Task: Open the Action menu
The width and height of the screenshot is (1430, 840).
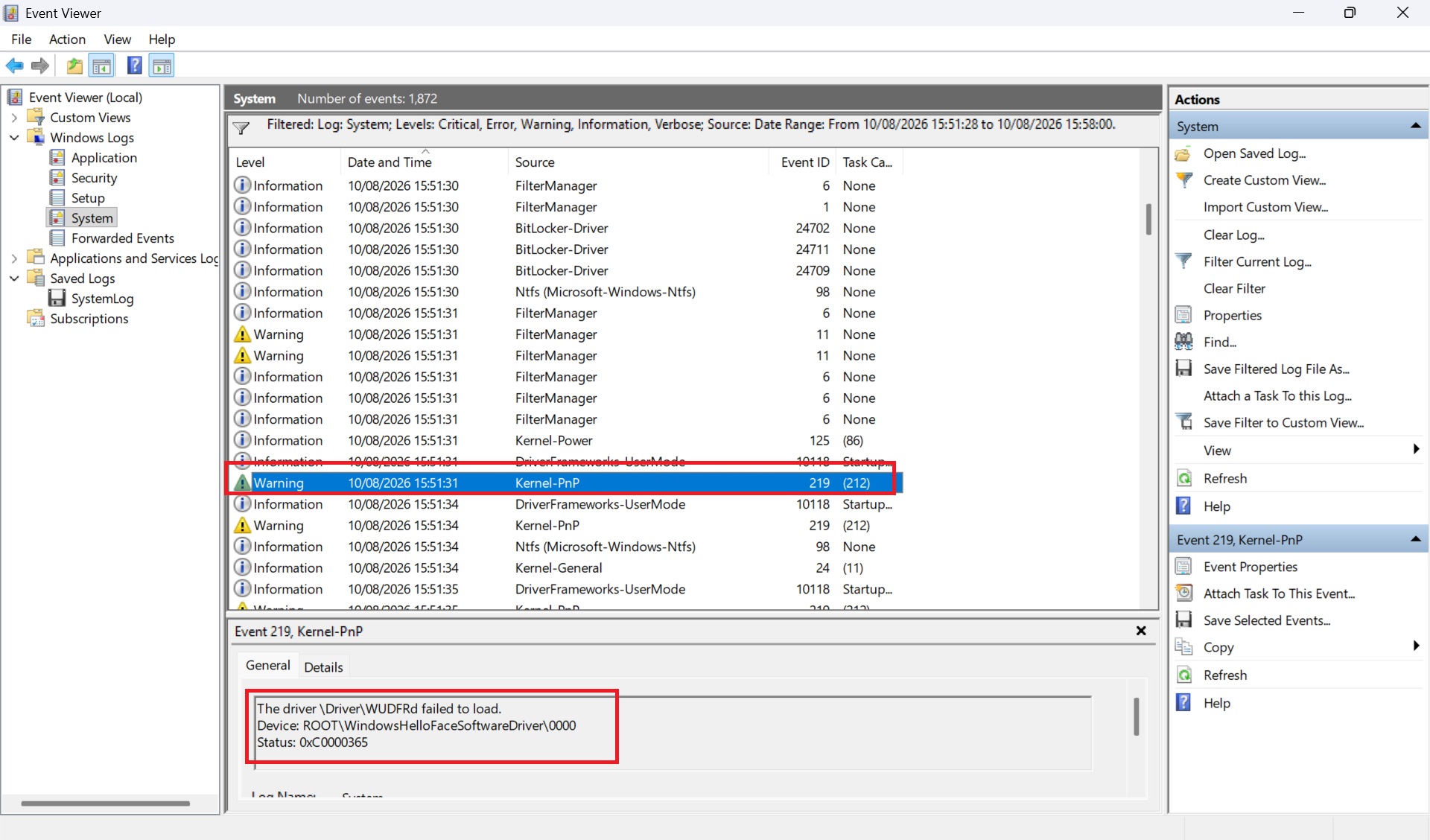Action: (x=67, y=39)
